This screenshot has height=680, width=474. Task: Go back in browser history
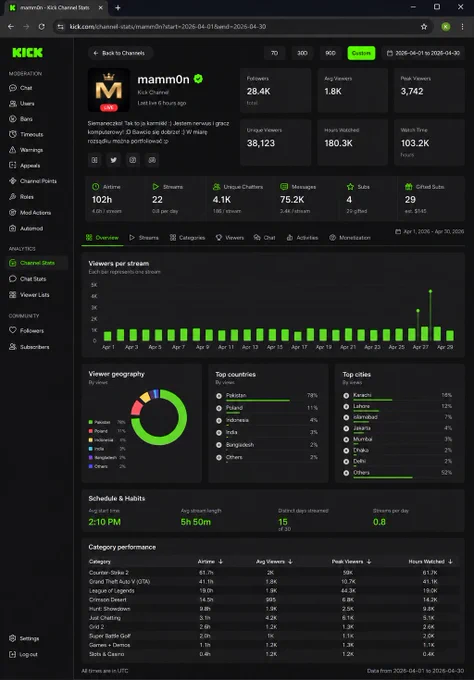tap(11, 26)
